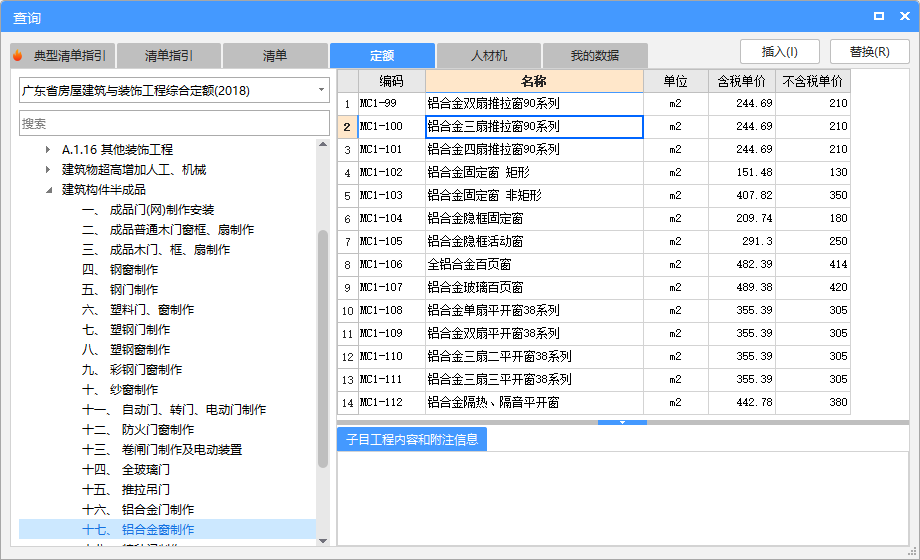The width and height of the screenshot is (920, 560).
Task: Select 十七、铝合金窗制作
Action: pyautogui.click(x=138, y=529)
